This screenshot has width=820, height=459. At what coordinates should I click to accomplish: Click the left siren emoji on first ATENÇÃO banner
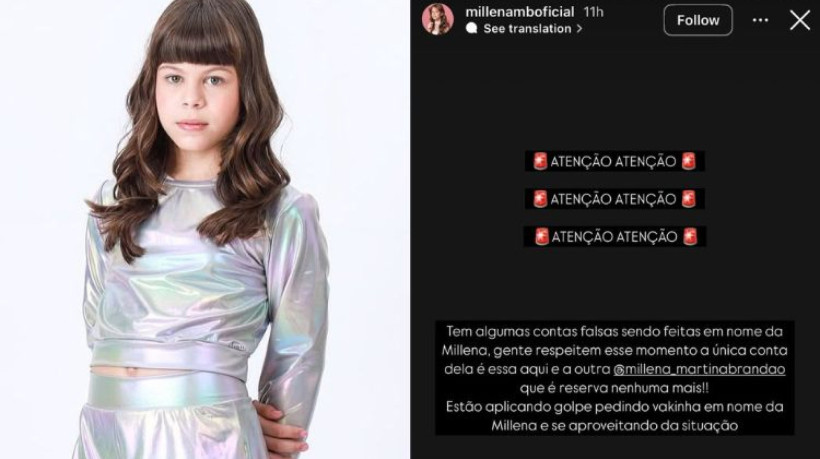(540, 161)
